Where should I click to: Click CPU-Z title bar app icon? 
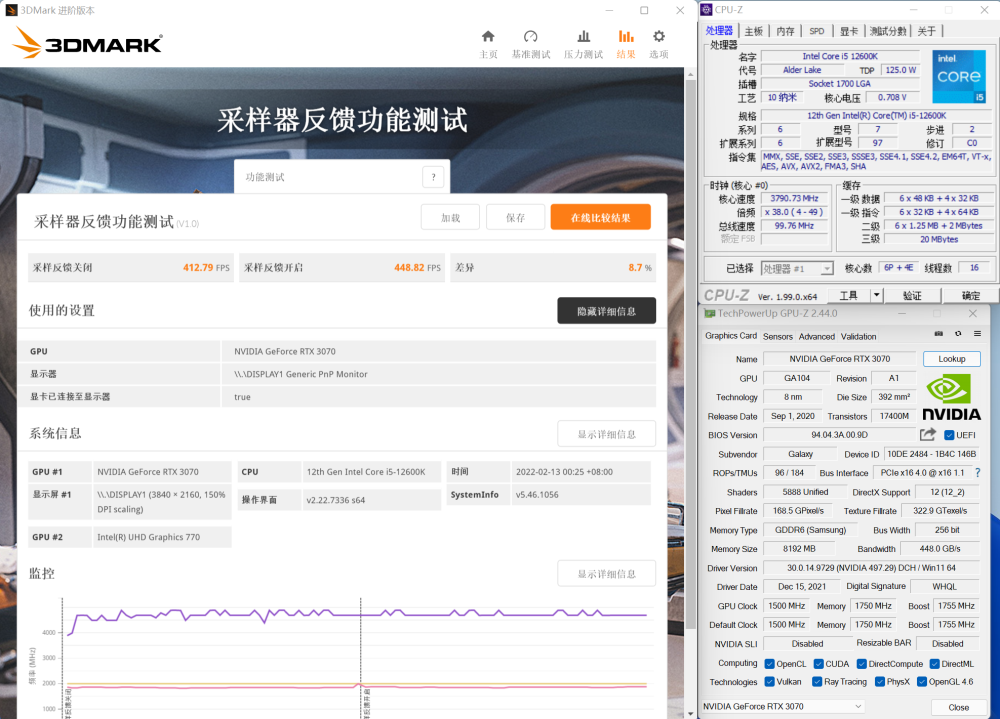coord(706,10)
